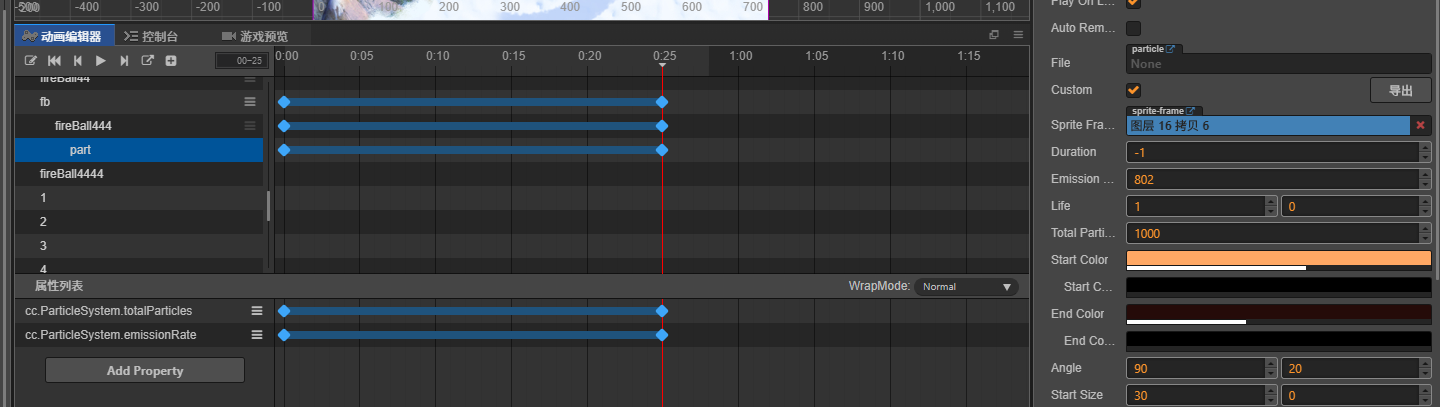
Task: Increment the Duration value stepper
Action: [x=1424, y=148]
